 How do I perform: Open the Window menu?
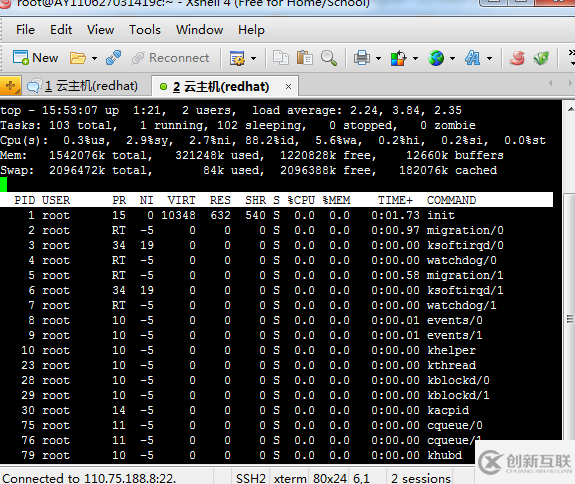tap(199, 30)
